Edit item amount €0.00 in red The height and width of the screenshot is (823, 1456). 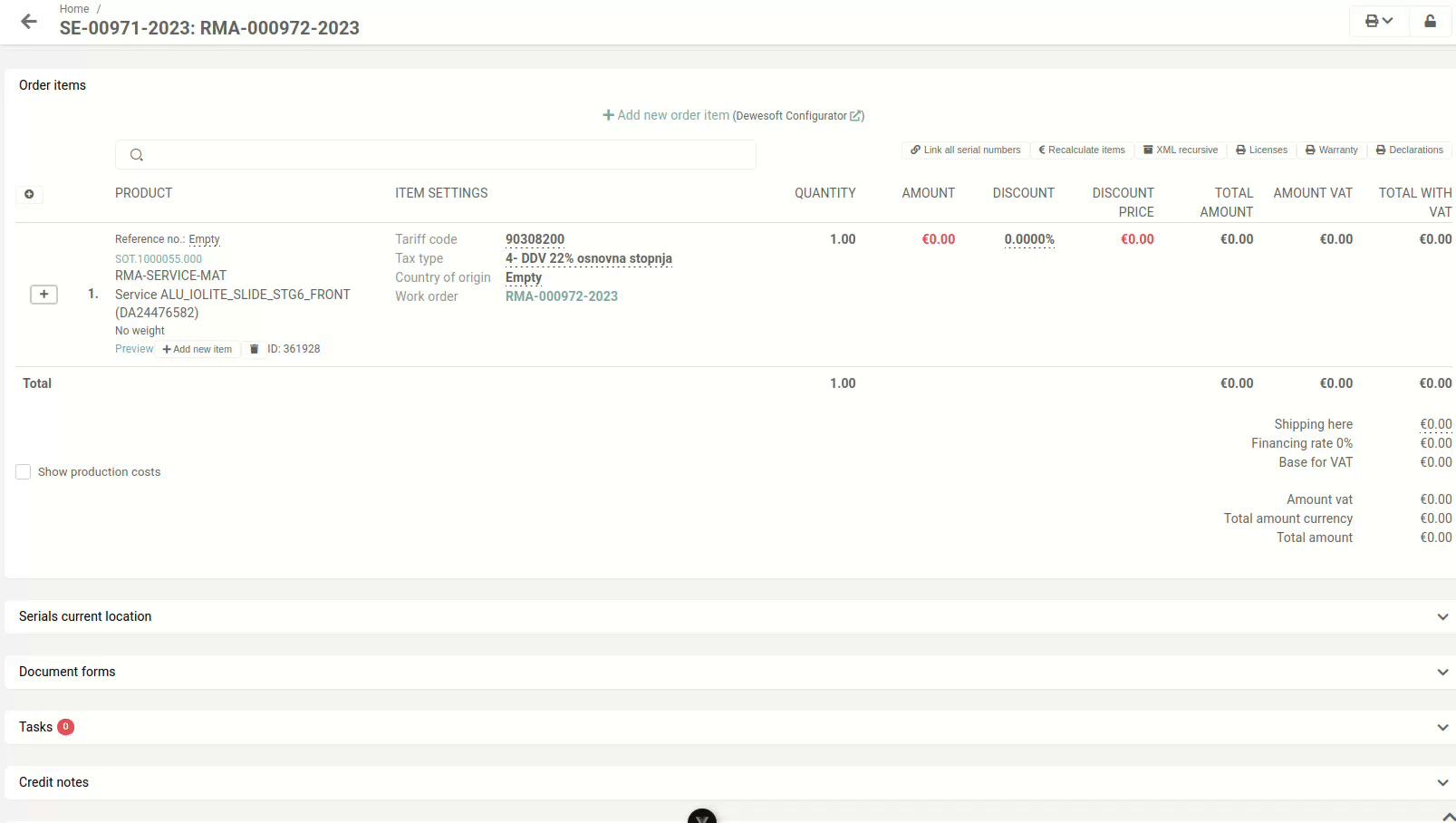(939, 239)
